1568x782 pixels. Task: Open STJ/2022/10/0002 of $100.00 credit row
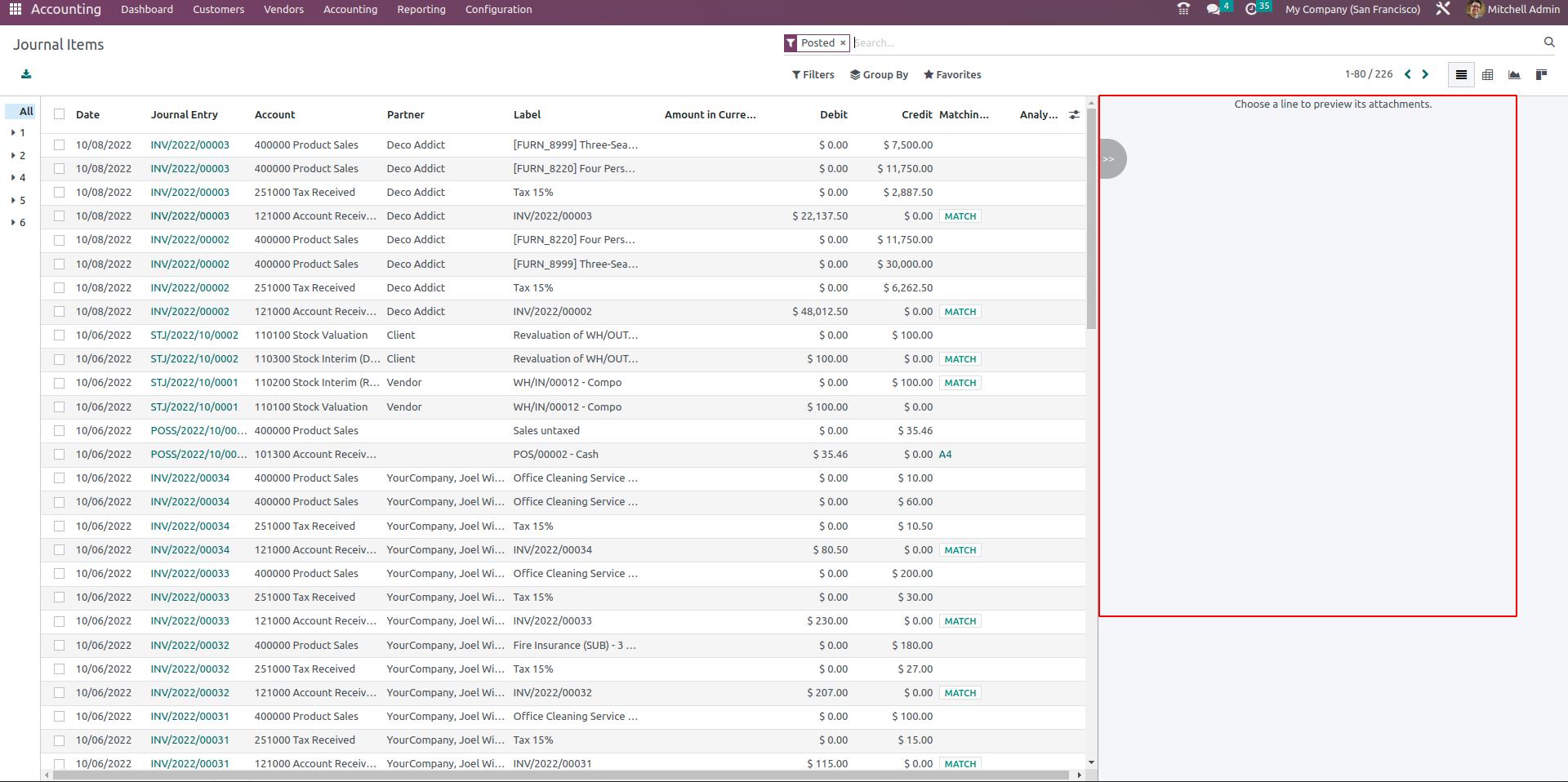[194, 335]
